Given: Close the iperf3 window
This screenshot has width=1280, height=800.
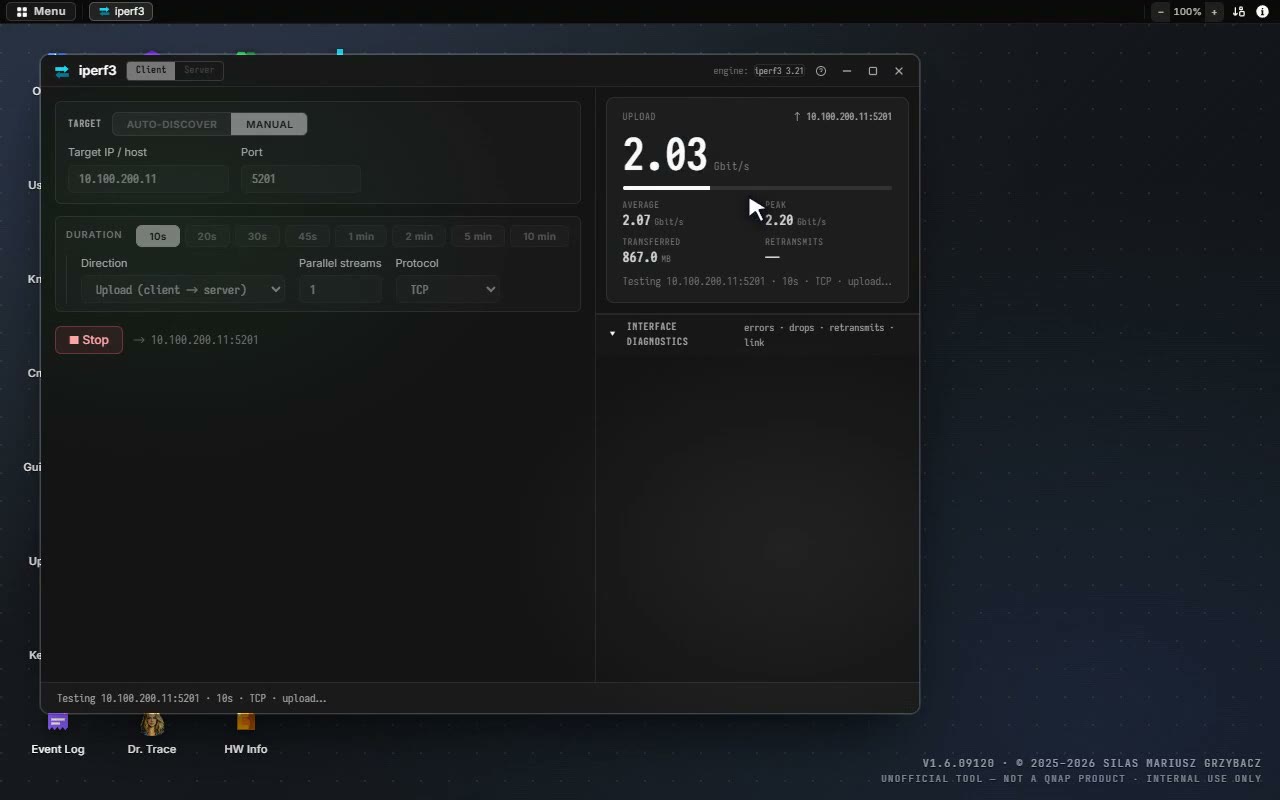Looking at the screenshot, I should 899,71.
